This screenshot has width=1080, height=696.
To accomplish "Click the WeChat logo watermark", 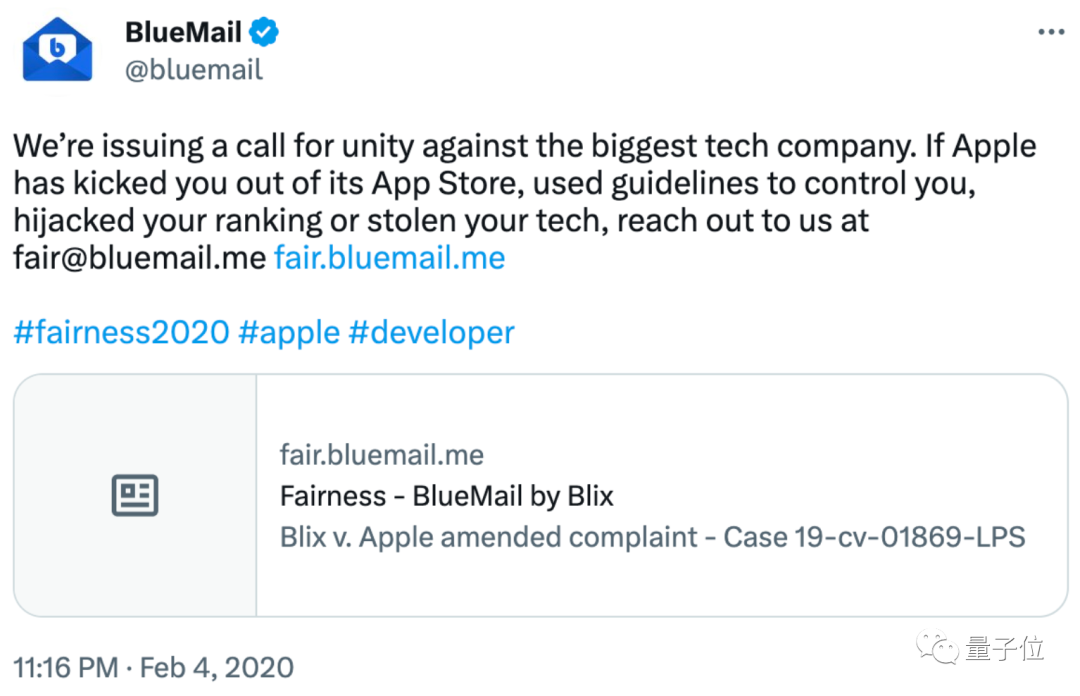I will coord(937,648).
